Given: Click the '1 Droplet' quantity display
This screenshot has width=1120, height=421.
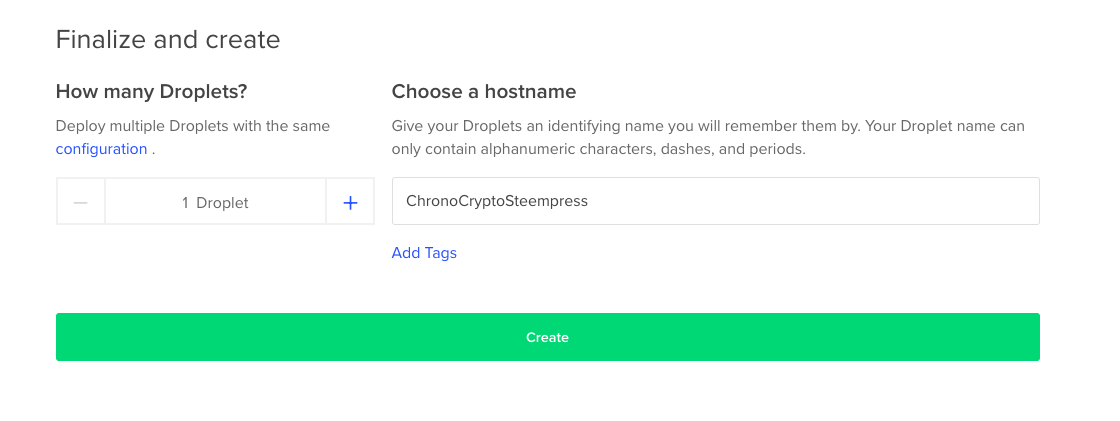Looking at the screenshot, I should (x=215, y=202).
